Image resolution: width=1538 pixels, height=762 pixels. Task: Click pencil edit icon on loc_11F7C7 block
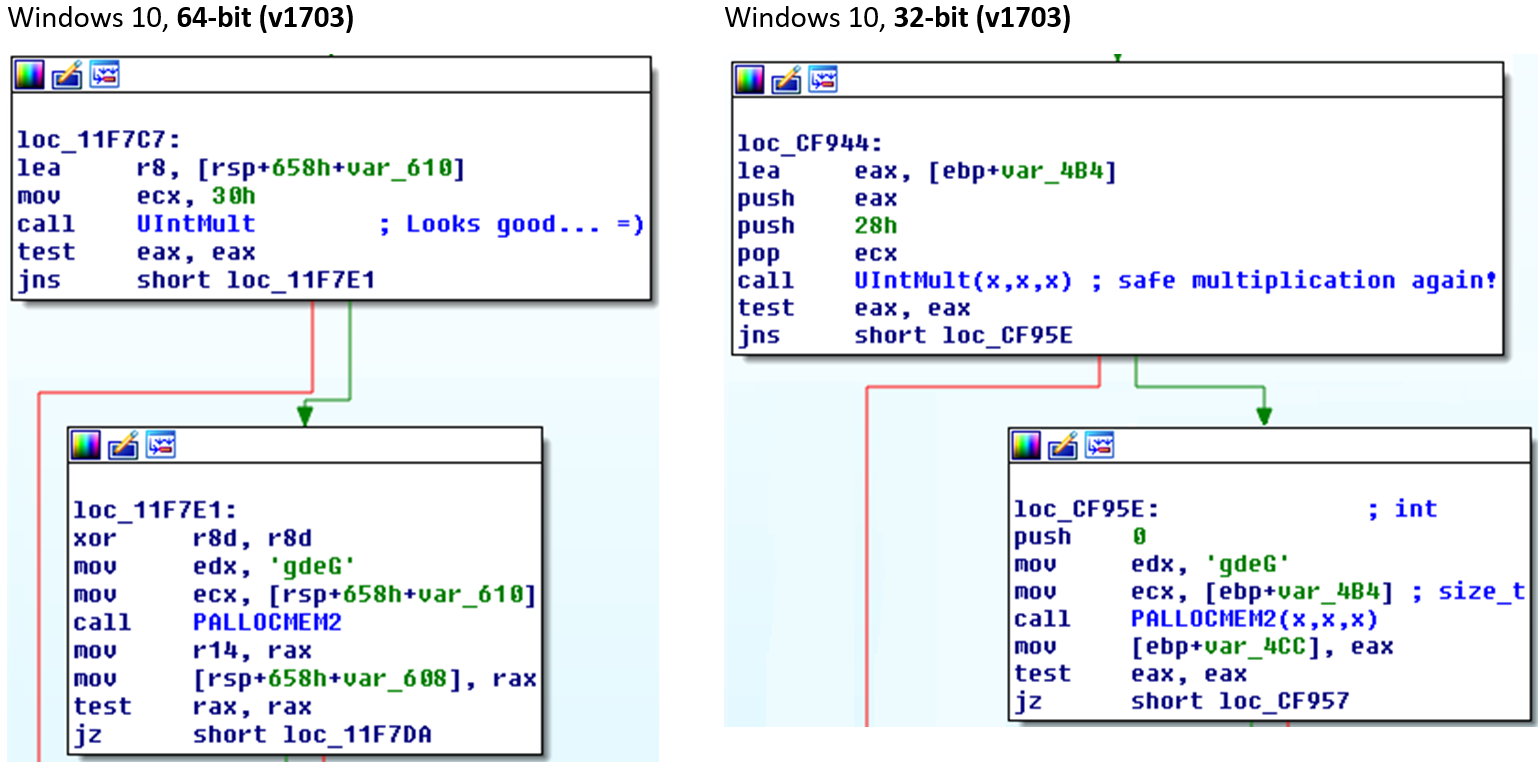pyautogui.click(x=67, y=75)
